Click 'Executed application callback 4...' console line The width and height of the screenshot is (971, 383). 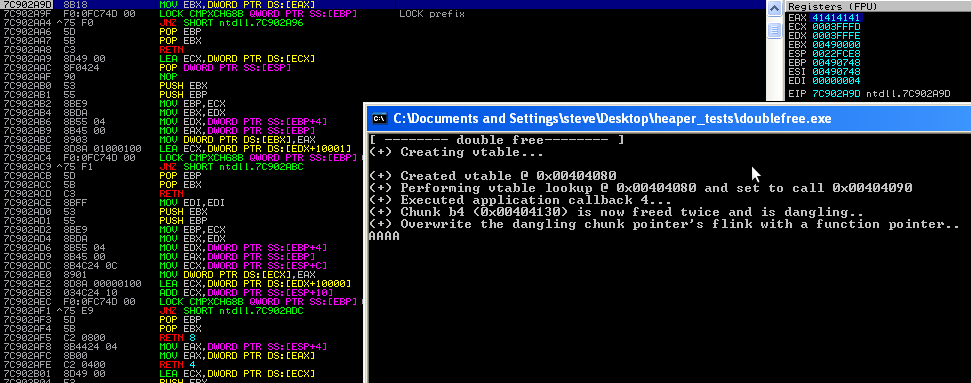[x=521, y=200]
